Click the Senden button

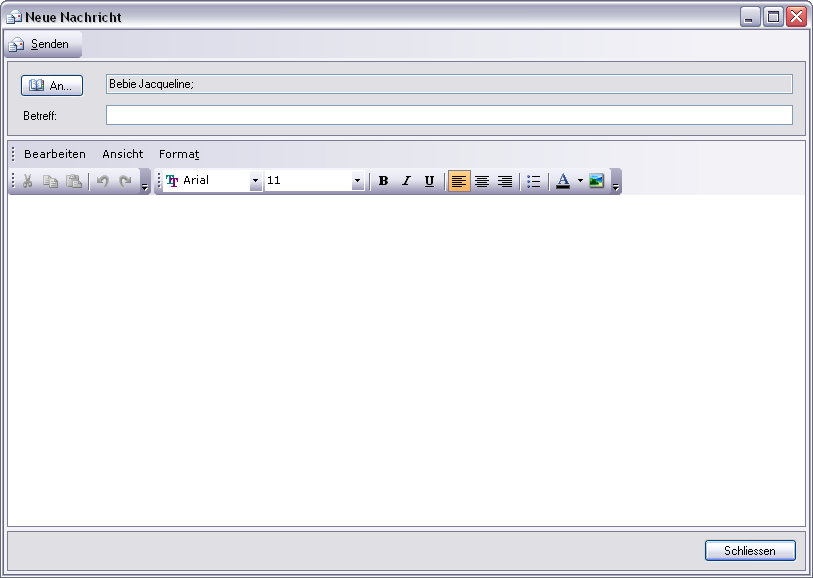tap(43, 45)
